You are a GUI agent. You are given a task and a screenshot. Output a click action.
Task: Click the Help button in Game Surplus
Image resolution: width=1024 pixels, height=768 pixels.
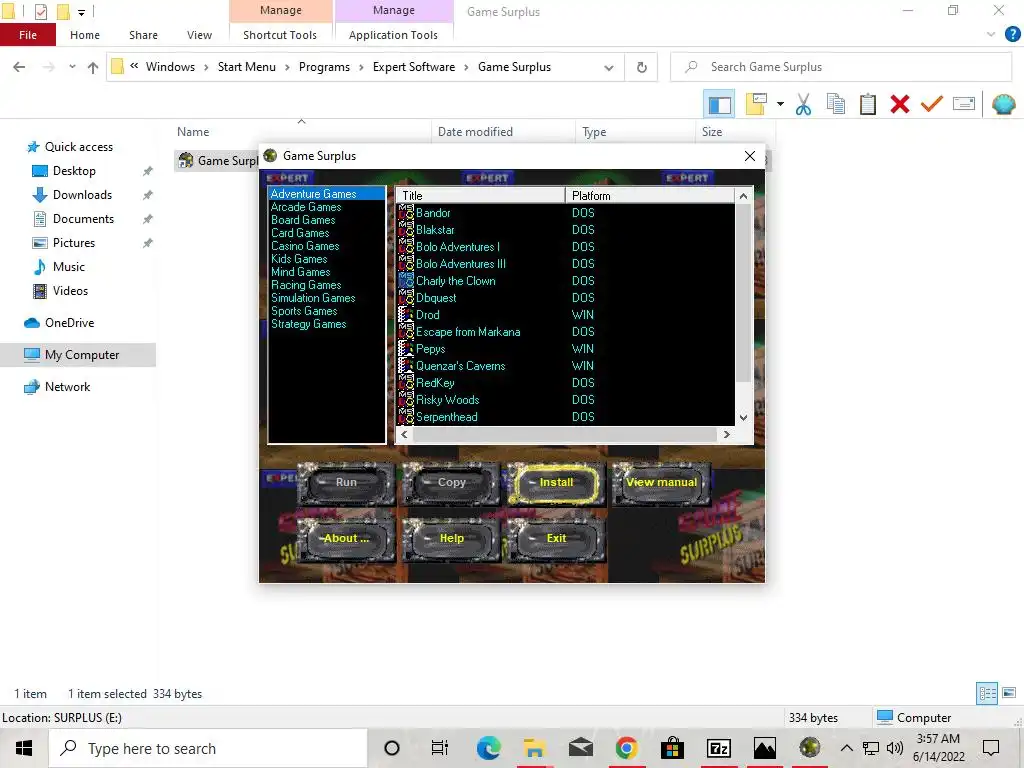(451, 539)
